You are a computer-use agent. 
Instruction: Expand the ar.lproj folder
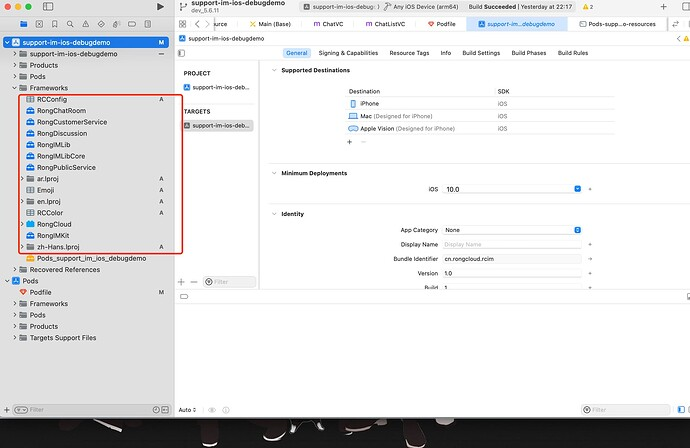[x=22, y=179]
